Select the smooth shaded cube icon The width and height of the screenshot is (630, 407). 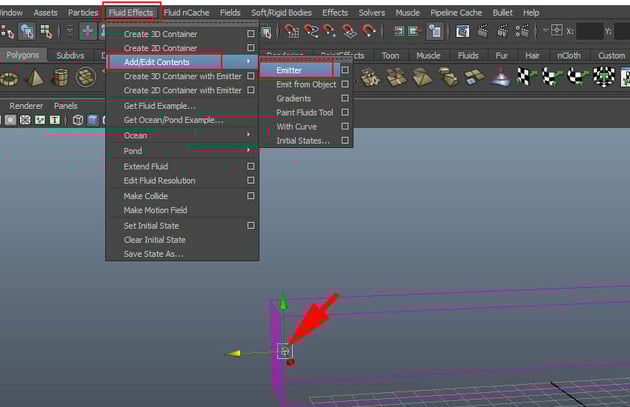coord(93,120)
